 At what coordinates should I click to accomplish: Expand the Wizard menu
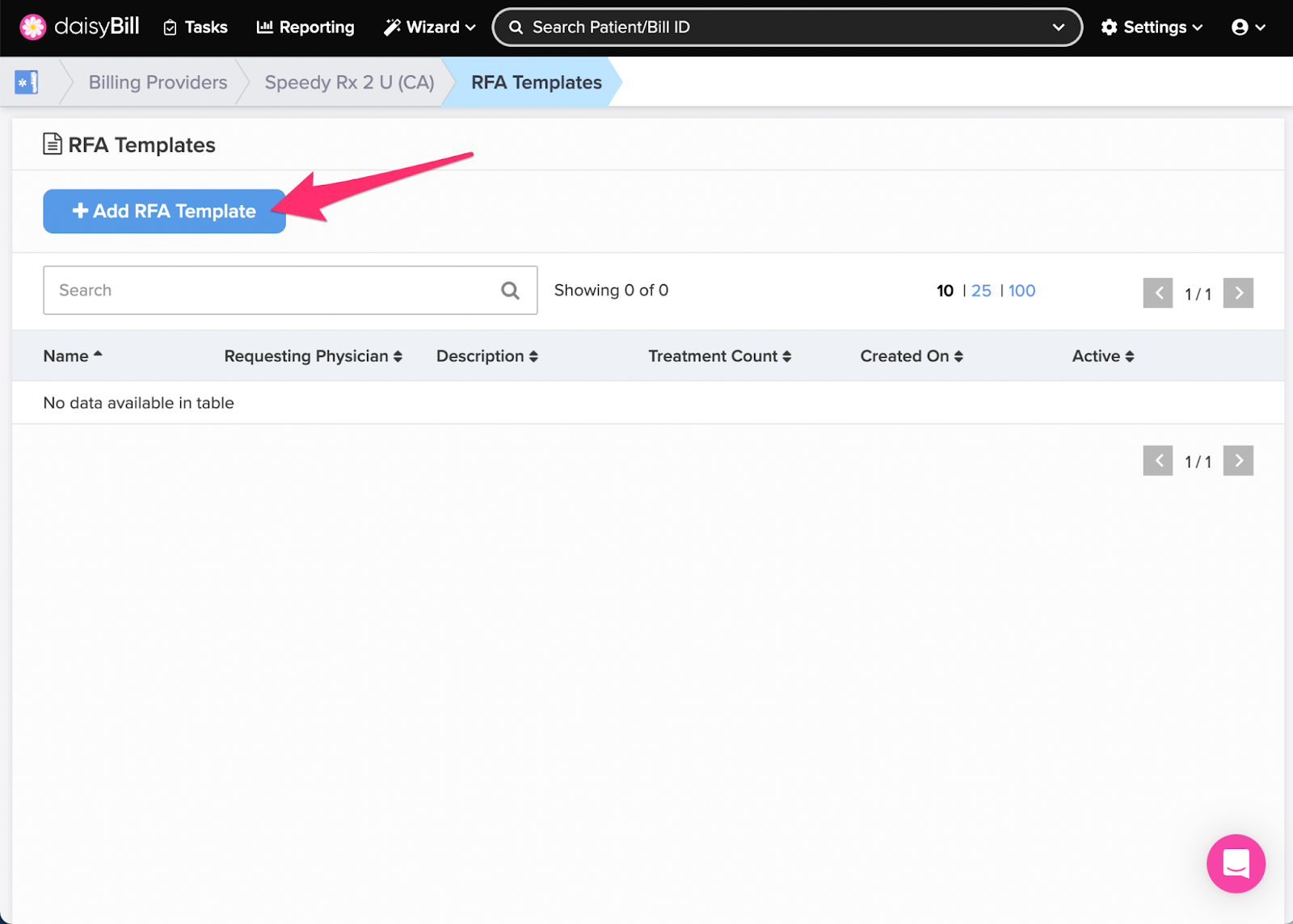429,27
